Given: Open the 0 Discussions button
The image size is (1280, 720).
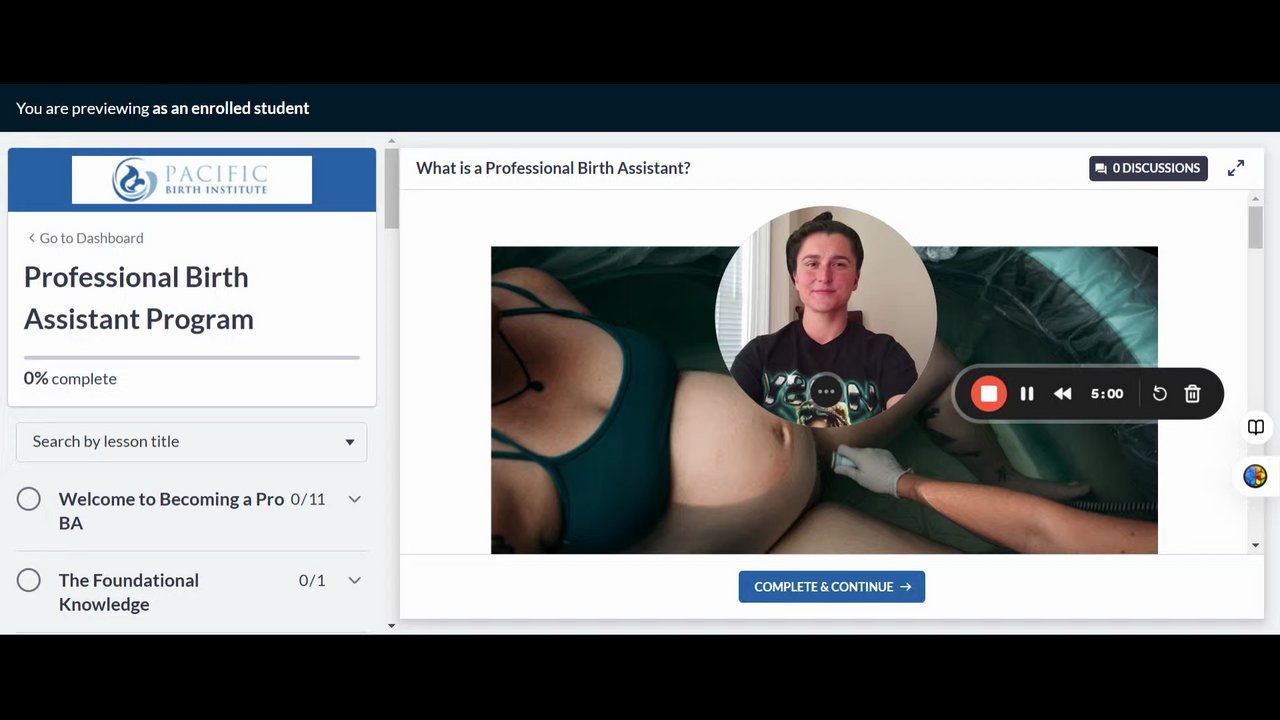Looking at the screenshot, I should pos(1148,168).
